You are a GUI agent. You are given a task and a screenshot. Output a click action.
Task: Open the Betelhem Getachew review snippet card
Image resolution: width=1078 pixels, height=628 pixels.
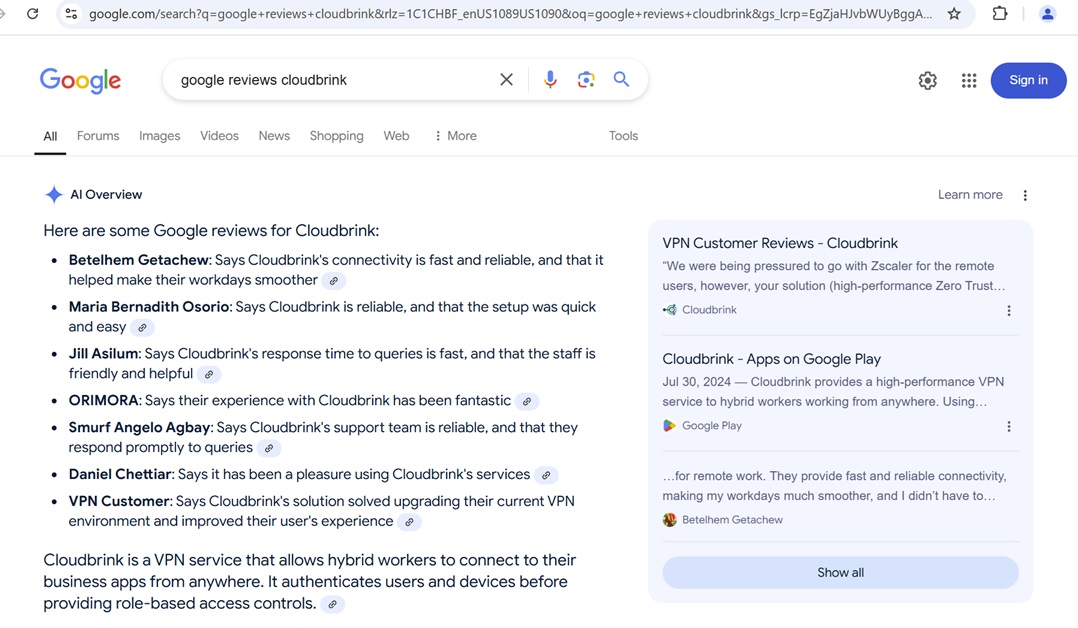840,498
